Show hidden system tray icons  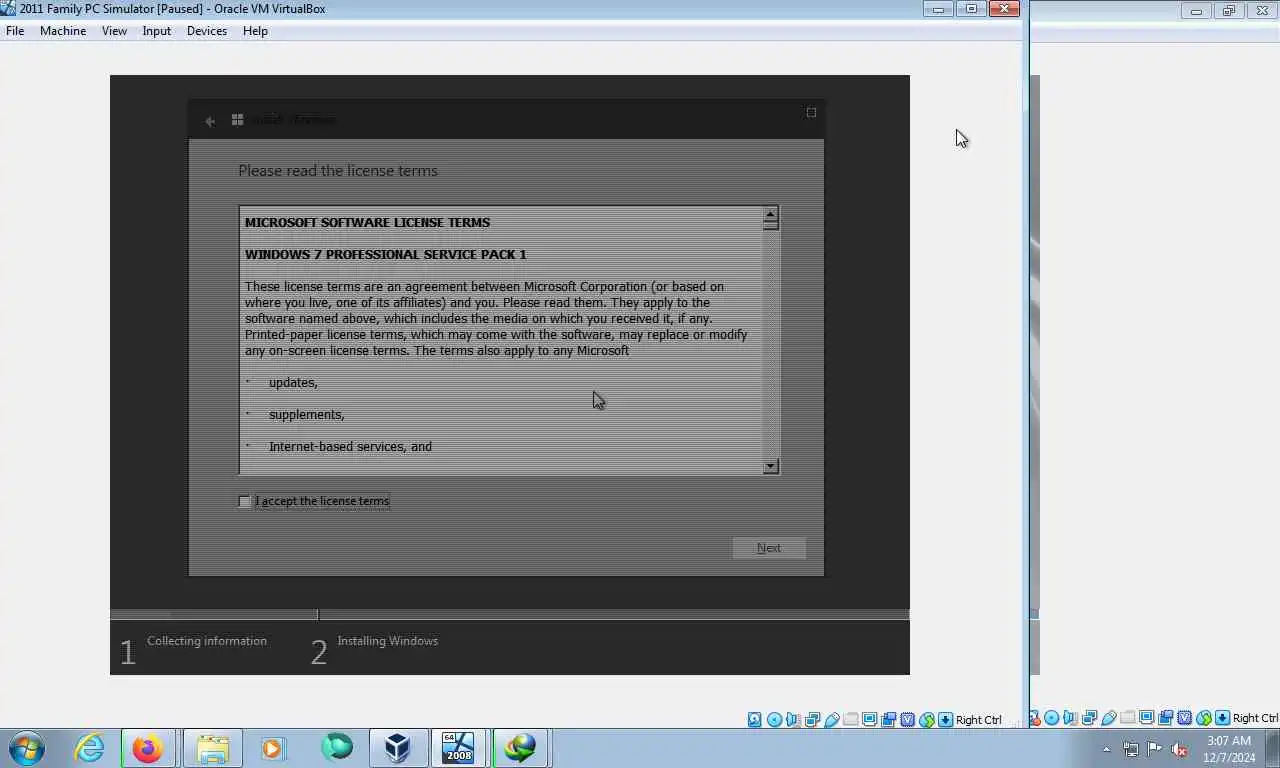(x=1106, y=749)
